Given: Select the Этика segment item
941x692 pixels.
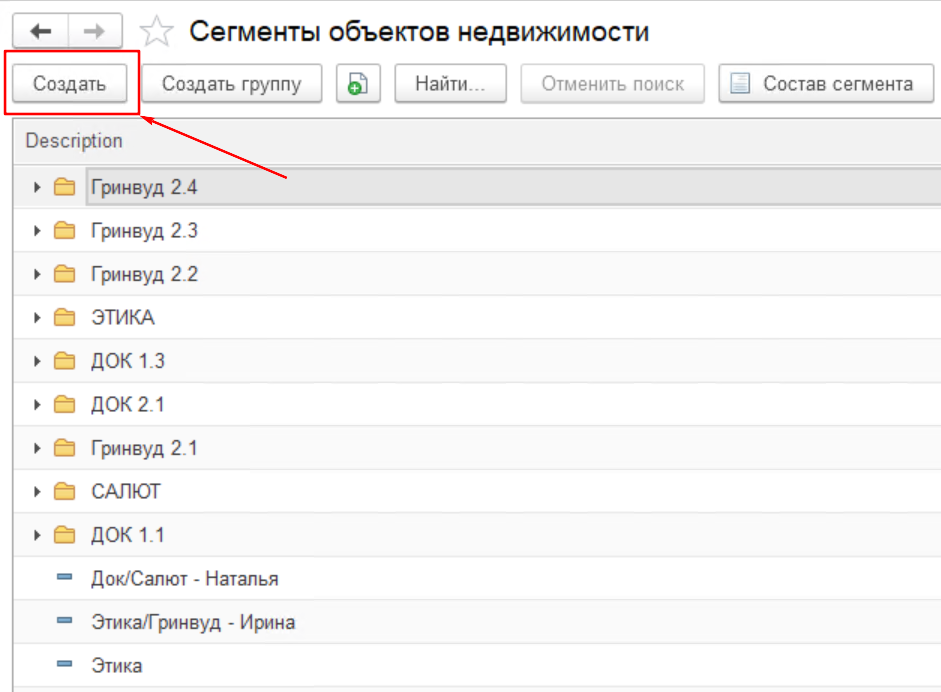Looking at the screenshot, I should click(116, 665).
